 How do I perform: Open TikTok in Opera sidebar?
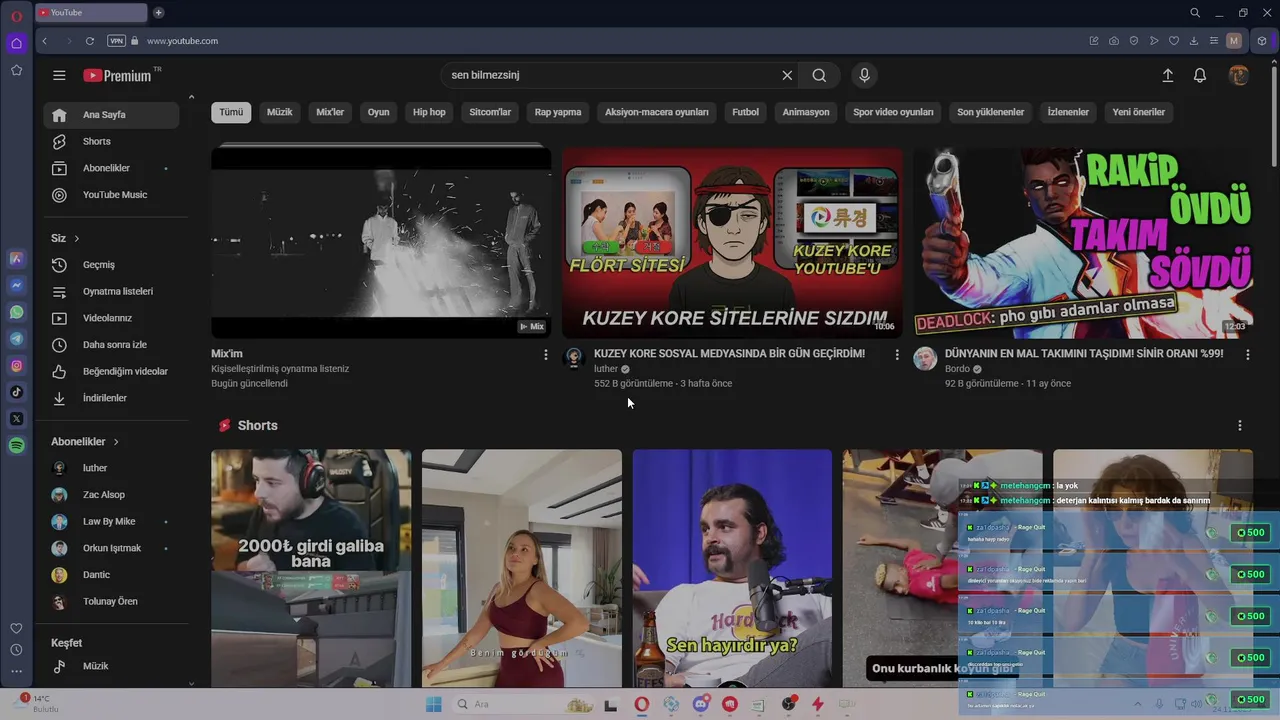point(17,392)
